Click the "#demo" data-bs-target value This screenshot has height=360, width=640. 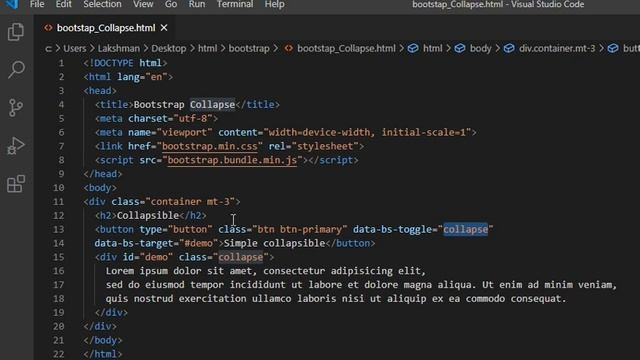(x=199, y=243)
